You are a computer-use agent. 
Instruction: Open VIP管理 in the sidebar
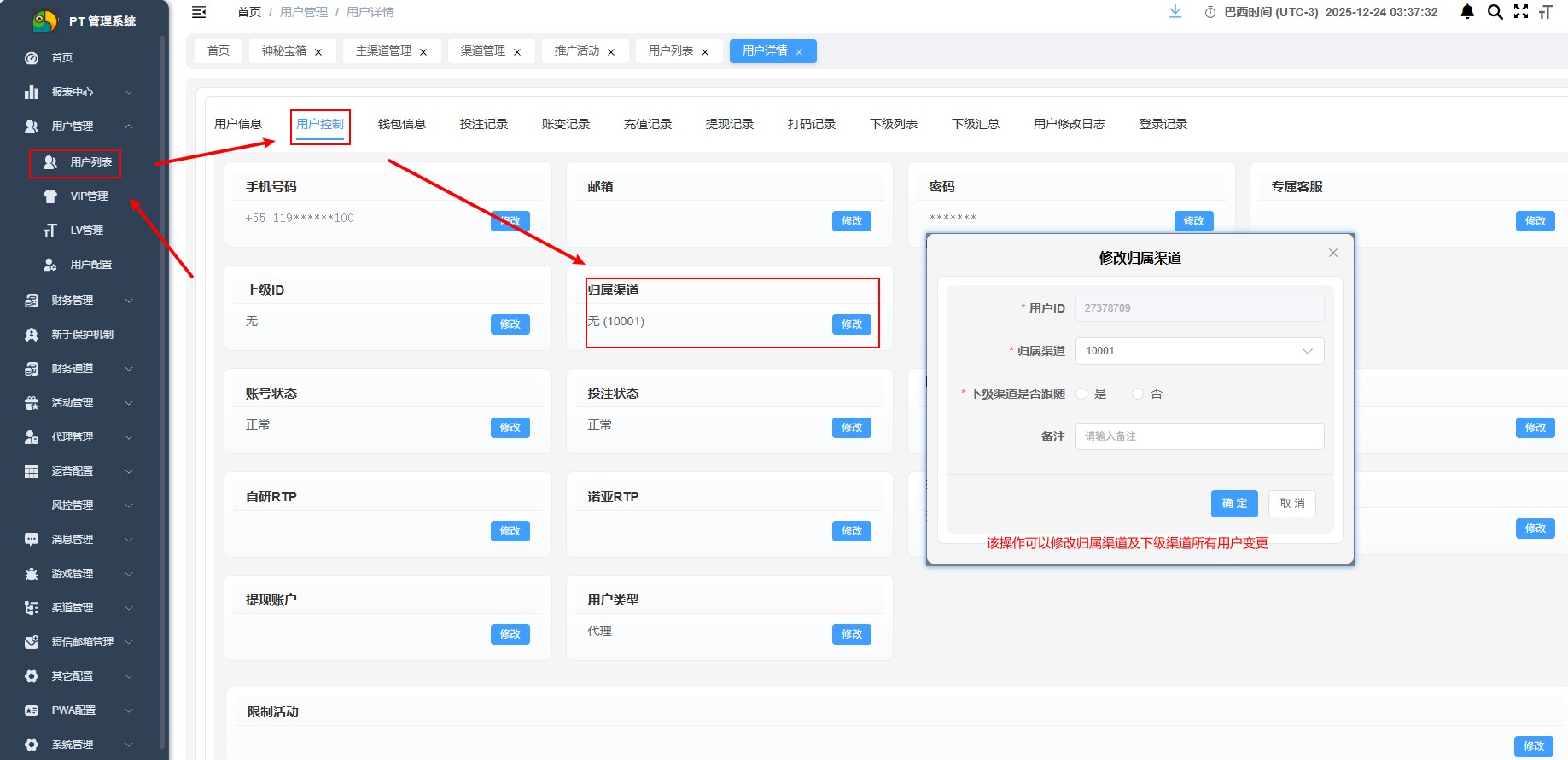[x=89, y=196]
